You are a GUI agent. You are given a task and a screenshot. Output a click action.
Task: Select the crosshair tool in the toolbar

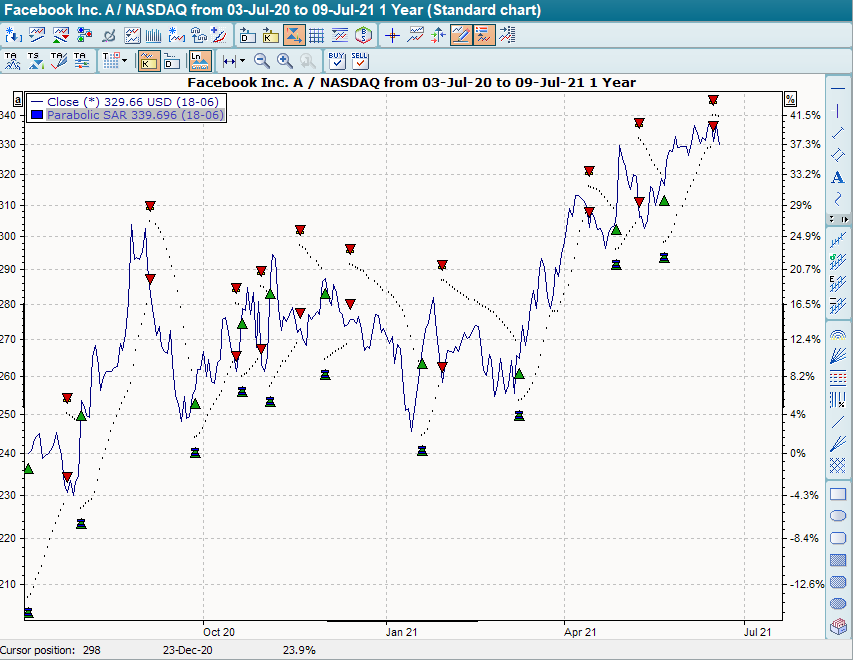(393, 35)
